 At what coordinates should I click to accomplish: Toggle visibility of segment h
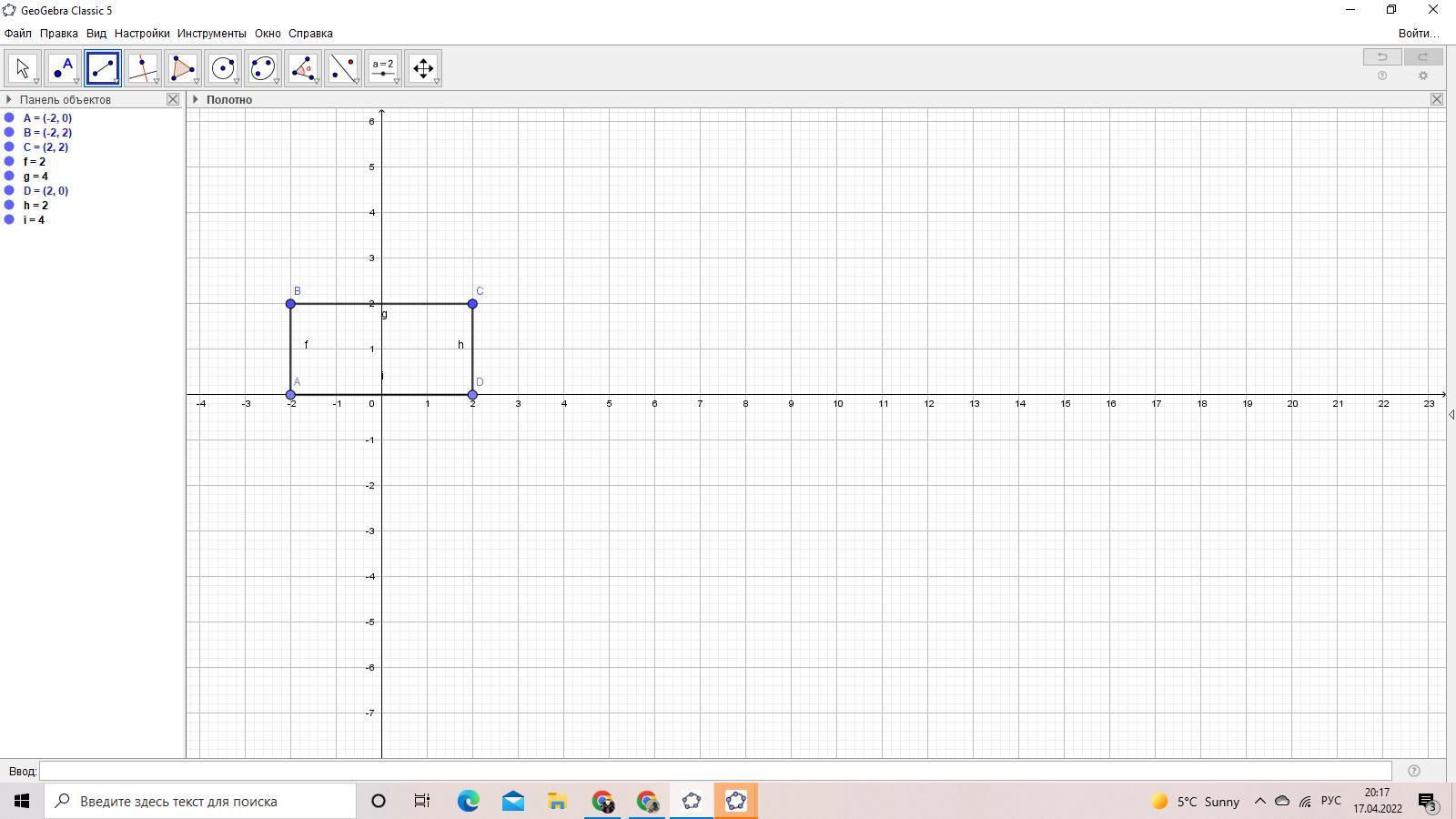[9, 205]
